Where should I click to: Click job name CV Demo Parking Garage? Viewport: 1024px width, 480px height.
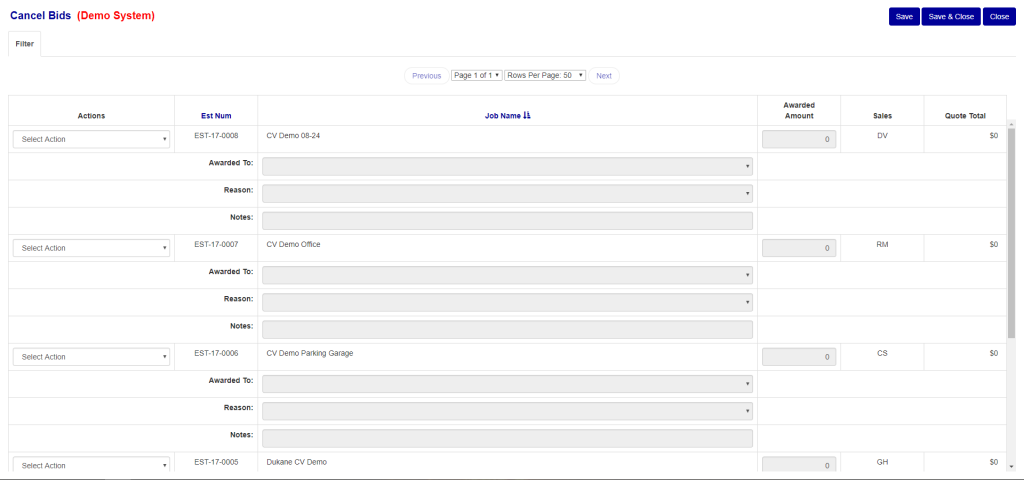[310, 353]
